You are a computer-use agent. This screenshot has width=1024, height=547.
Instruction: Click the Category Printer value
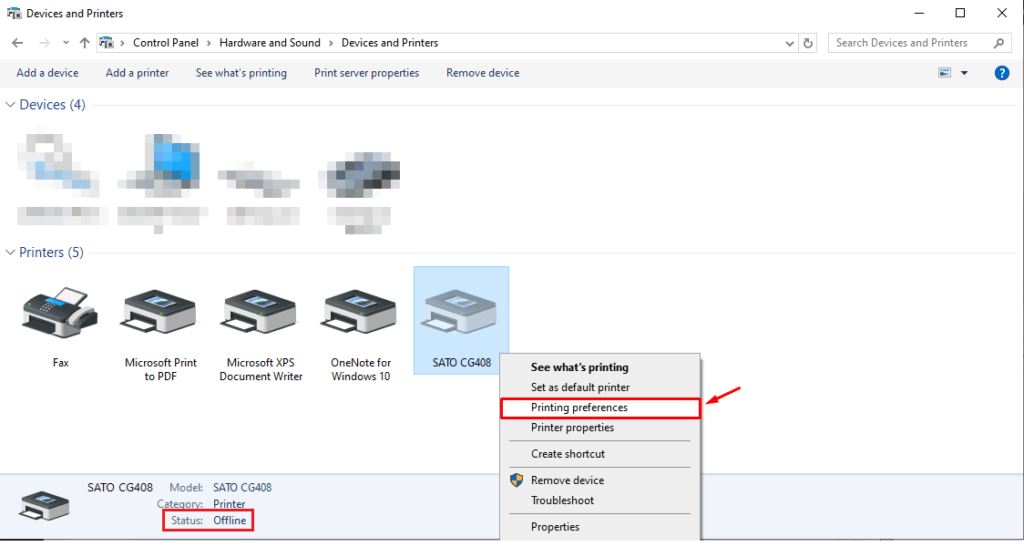click(x=229, y=504)
